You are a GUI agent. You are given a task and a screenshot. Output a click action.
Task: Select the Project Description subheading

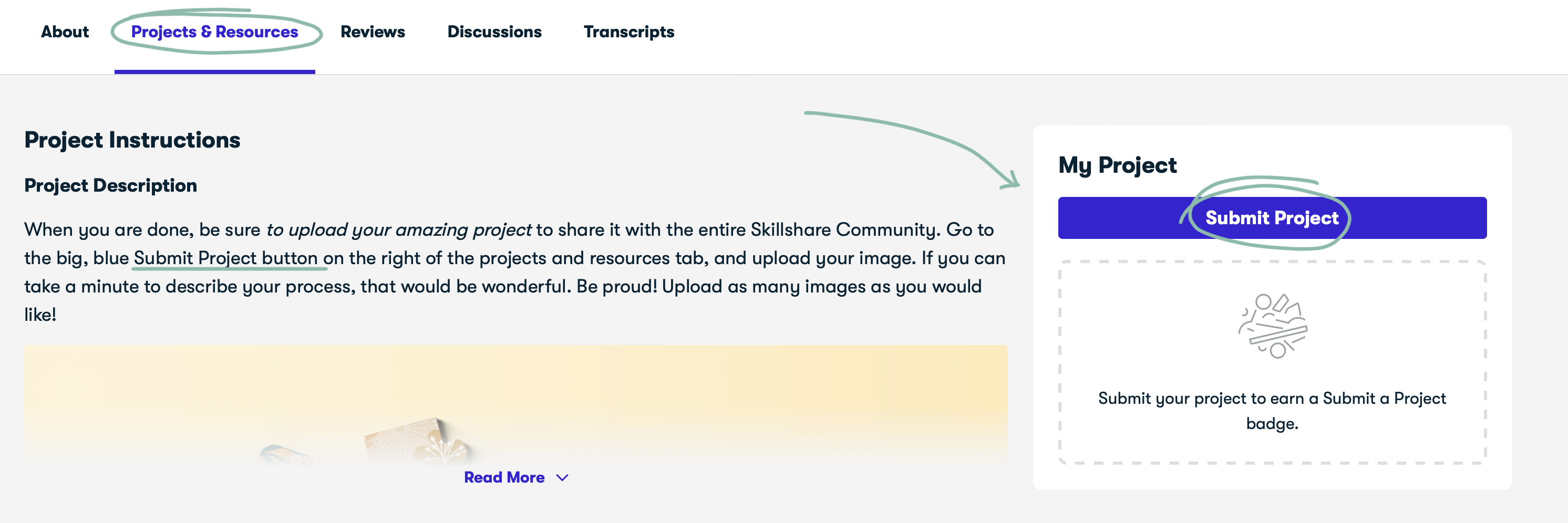point(110,185)
